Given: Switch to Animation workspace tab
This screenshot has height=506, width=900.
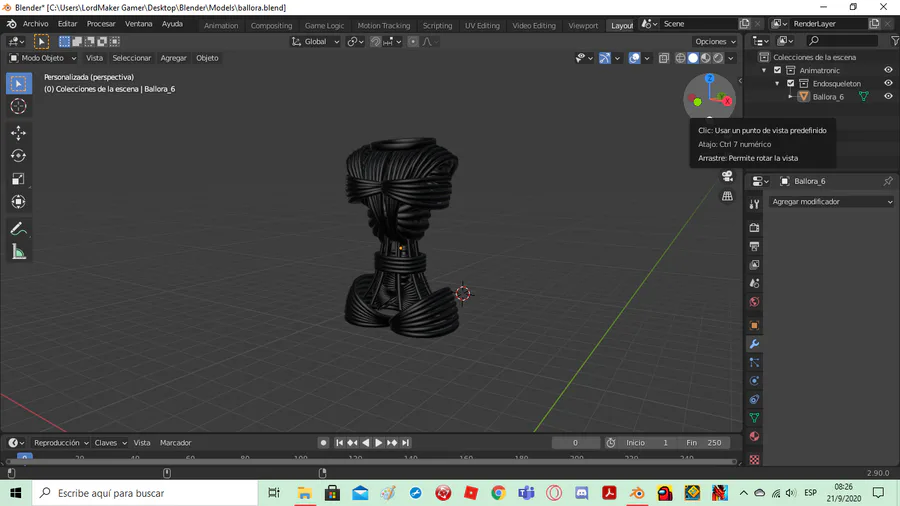Looking at the screenshot, I should 221,25.
